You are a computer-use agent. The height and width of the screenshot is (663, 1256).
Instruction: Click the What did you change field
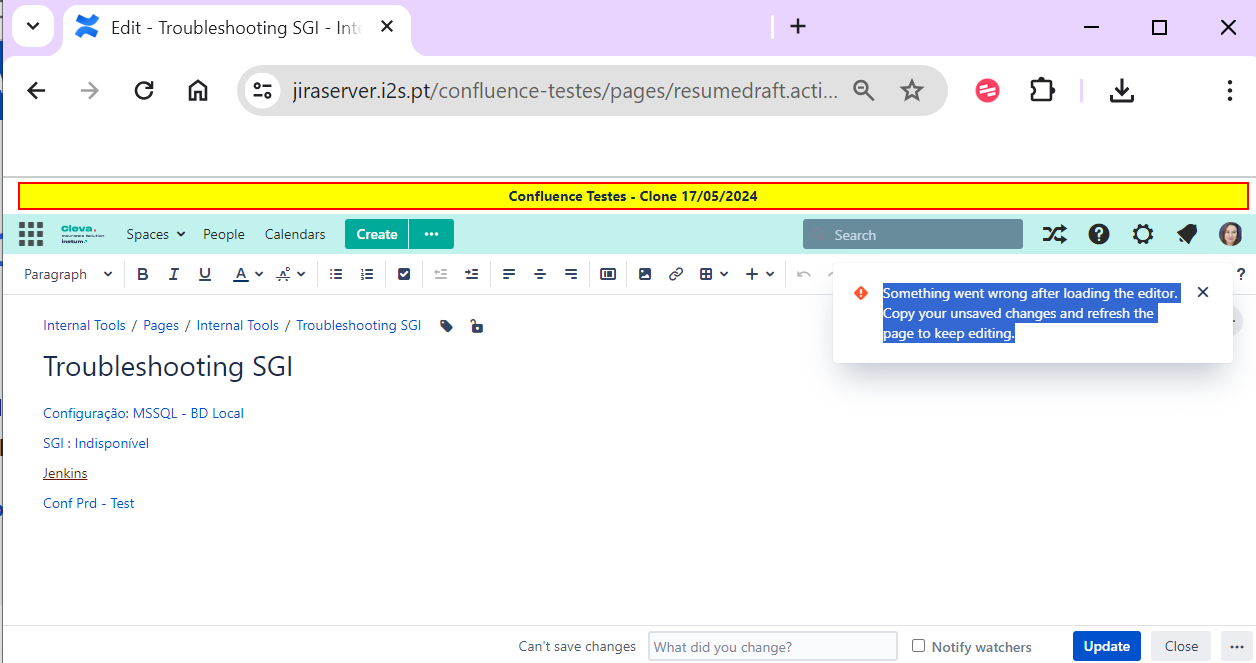click(x=773, y=647)
